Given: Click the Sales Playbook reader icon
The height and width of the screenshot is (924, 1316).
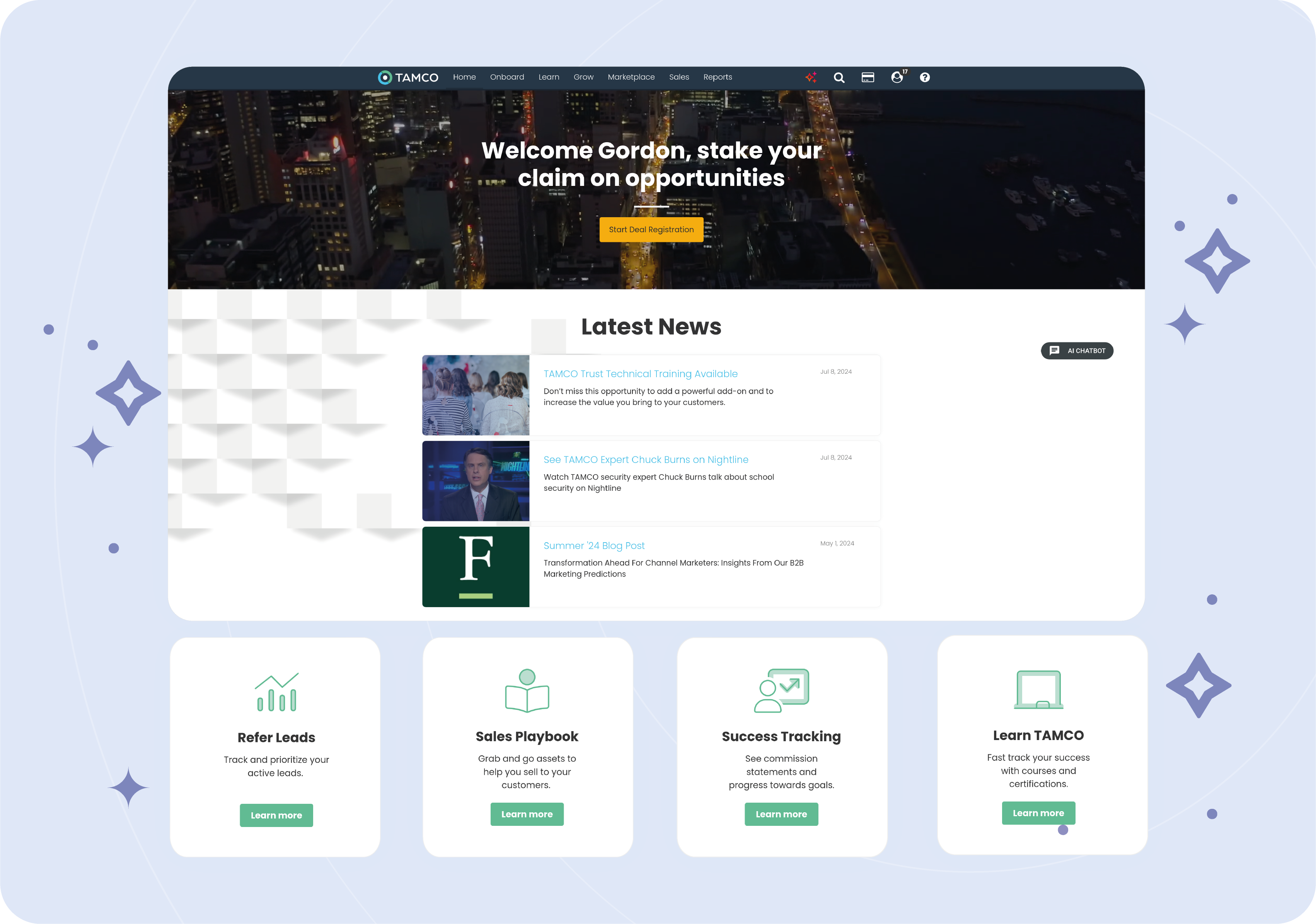Looking at the screenshot, I should click(527, 690).
